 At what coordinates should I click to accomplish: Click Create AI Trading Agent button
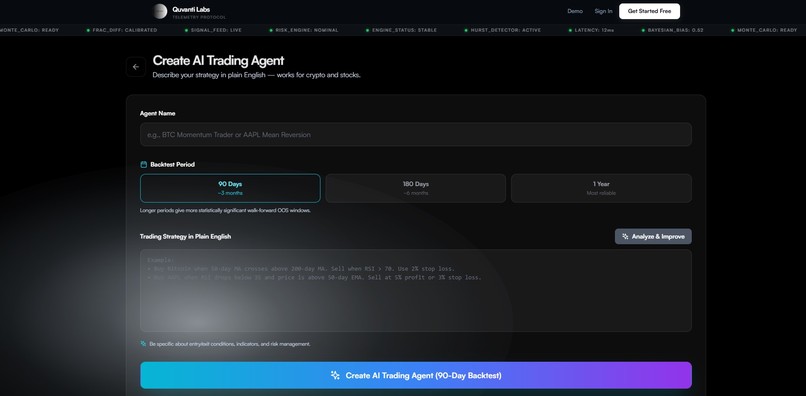415,375
